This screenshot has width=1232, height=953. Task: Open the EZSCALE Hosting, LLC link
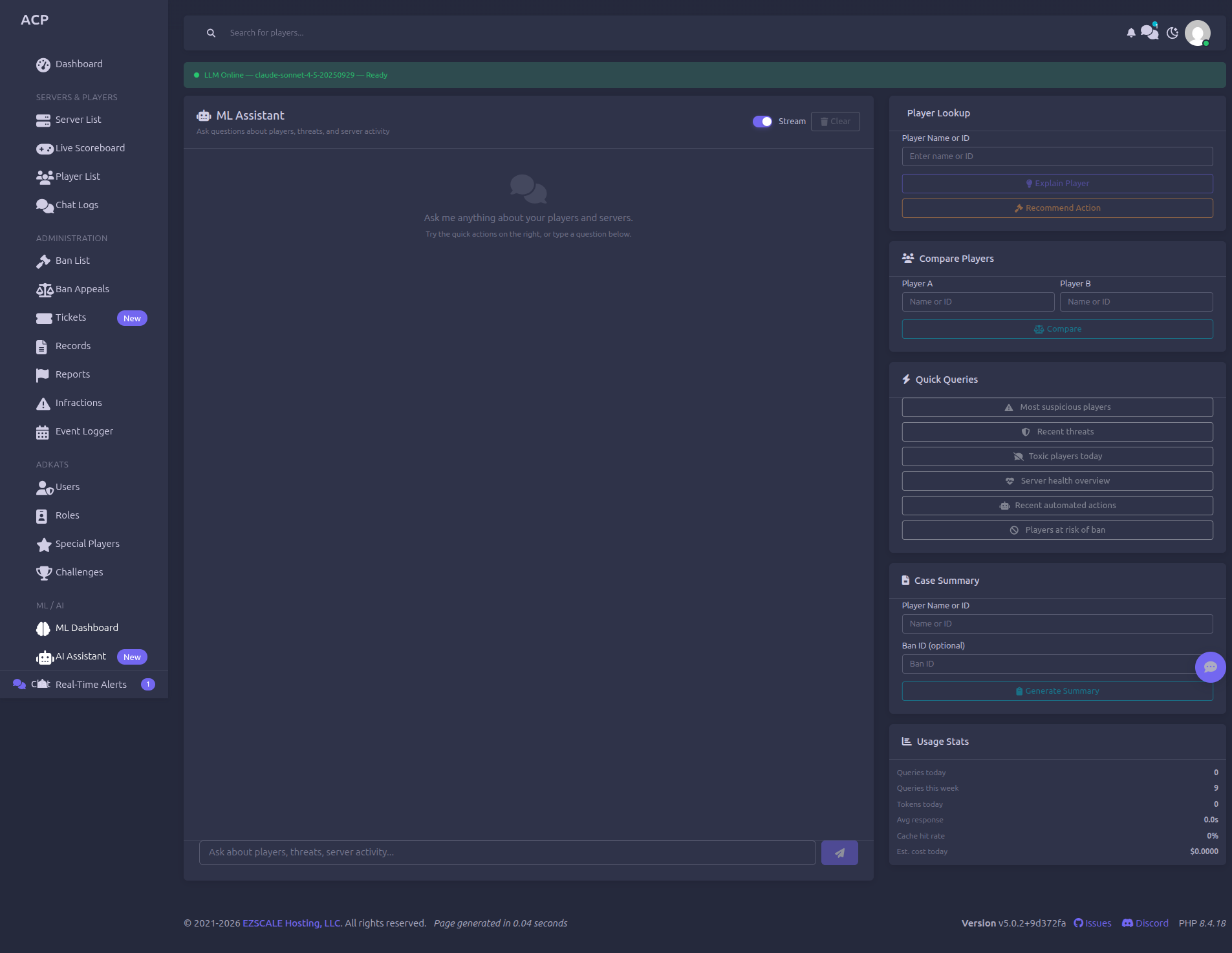point(292,923)
